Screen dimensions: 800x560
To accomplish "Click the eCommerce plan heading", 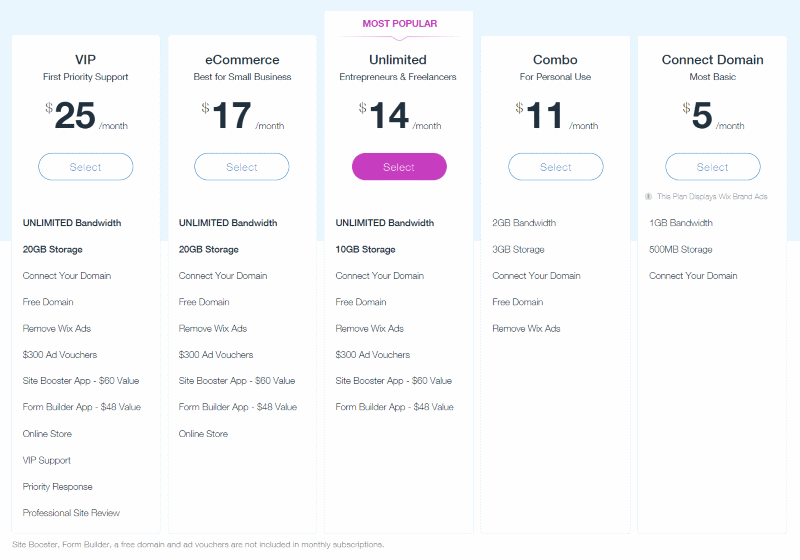I will tap(242, 60).
